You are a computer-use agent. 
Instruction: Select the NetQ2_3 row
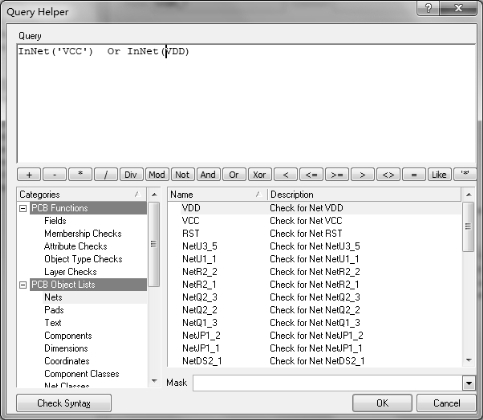tap(314, 297)
